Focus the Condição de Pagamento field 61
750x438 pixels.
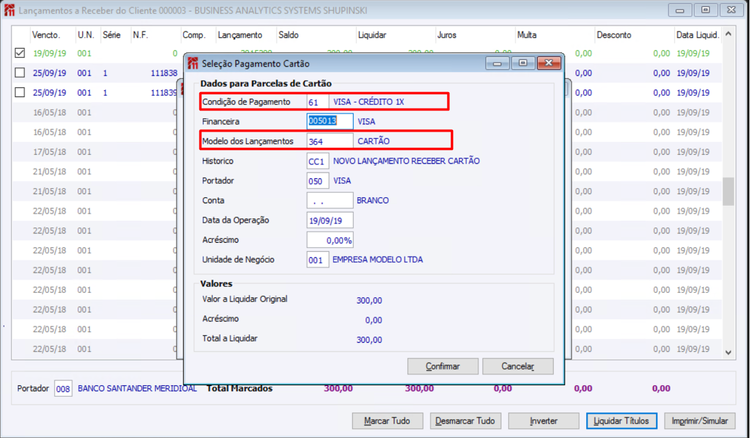click(318, 102)
